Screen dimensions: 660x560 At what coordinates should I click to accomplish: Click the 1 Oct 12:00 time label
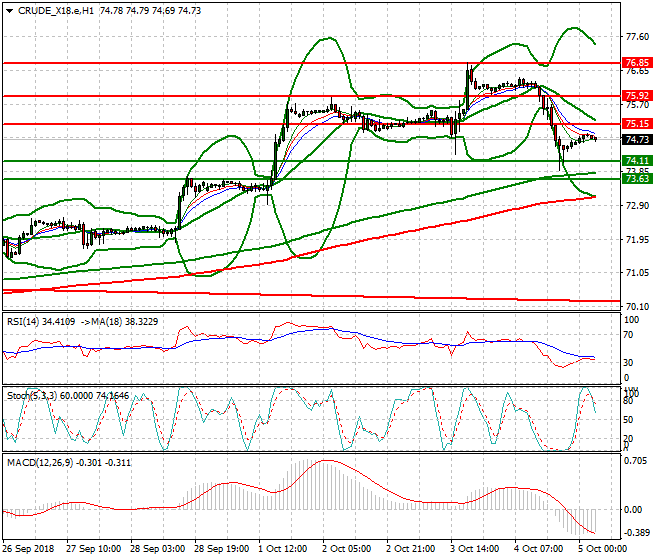click(x=282, y=549)
